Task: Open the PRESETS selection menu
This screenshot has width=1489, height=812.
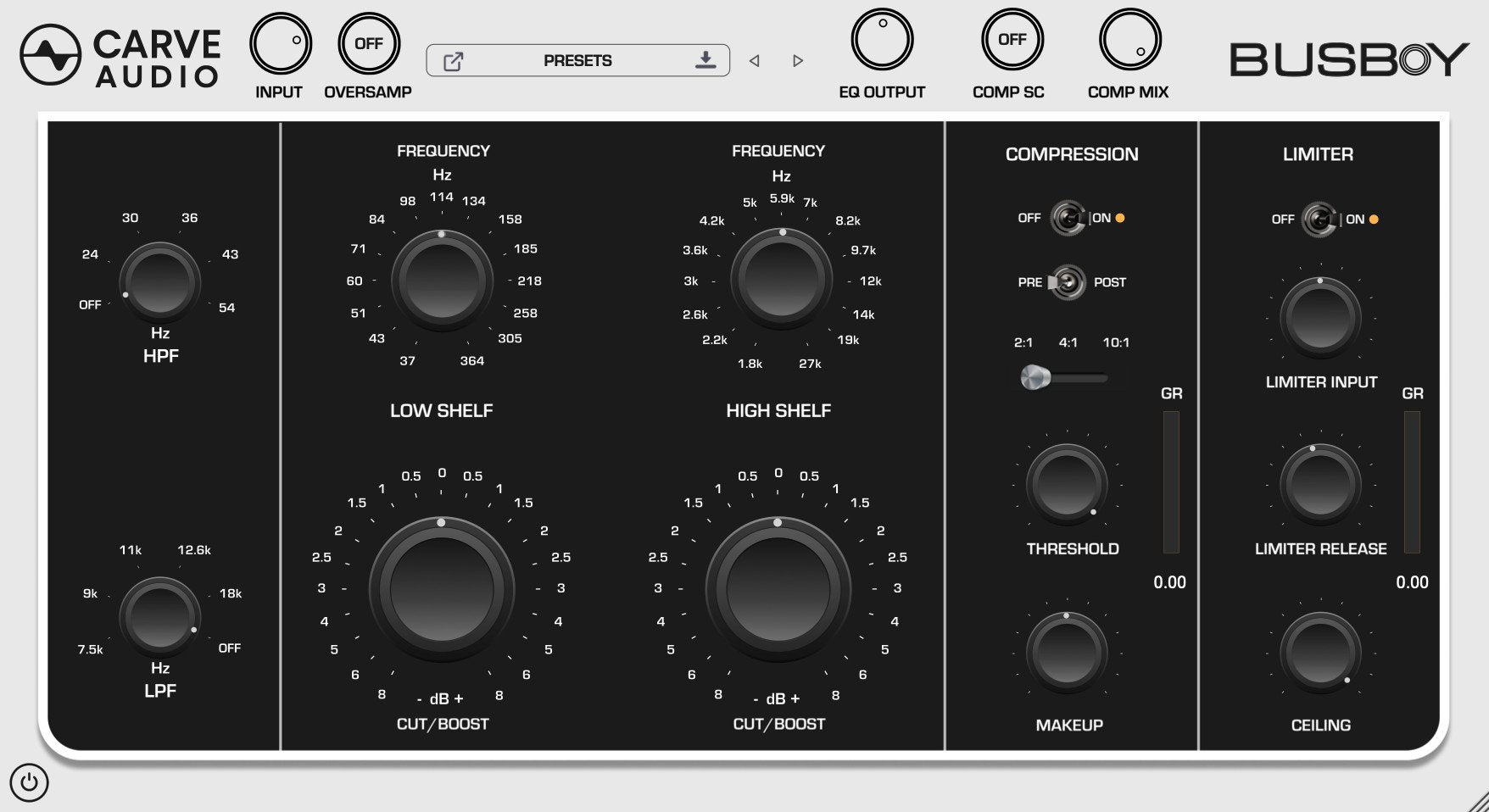Action: click(577, 60)
